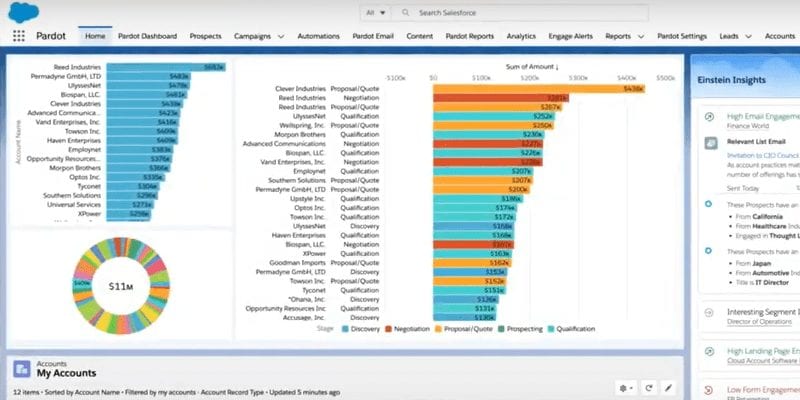This screenshot has width=800, height=400.
Task: Open the Home tab
Action: coord(95,36)
